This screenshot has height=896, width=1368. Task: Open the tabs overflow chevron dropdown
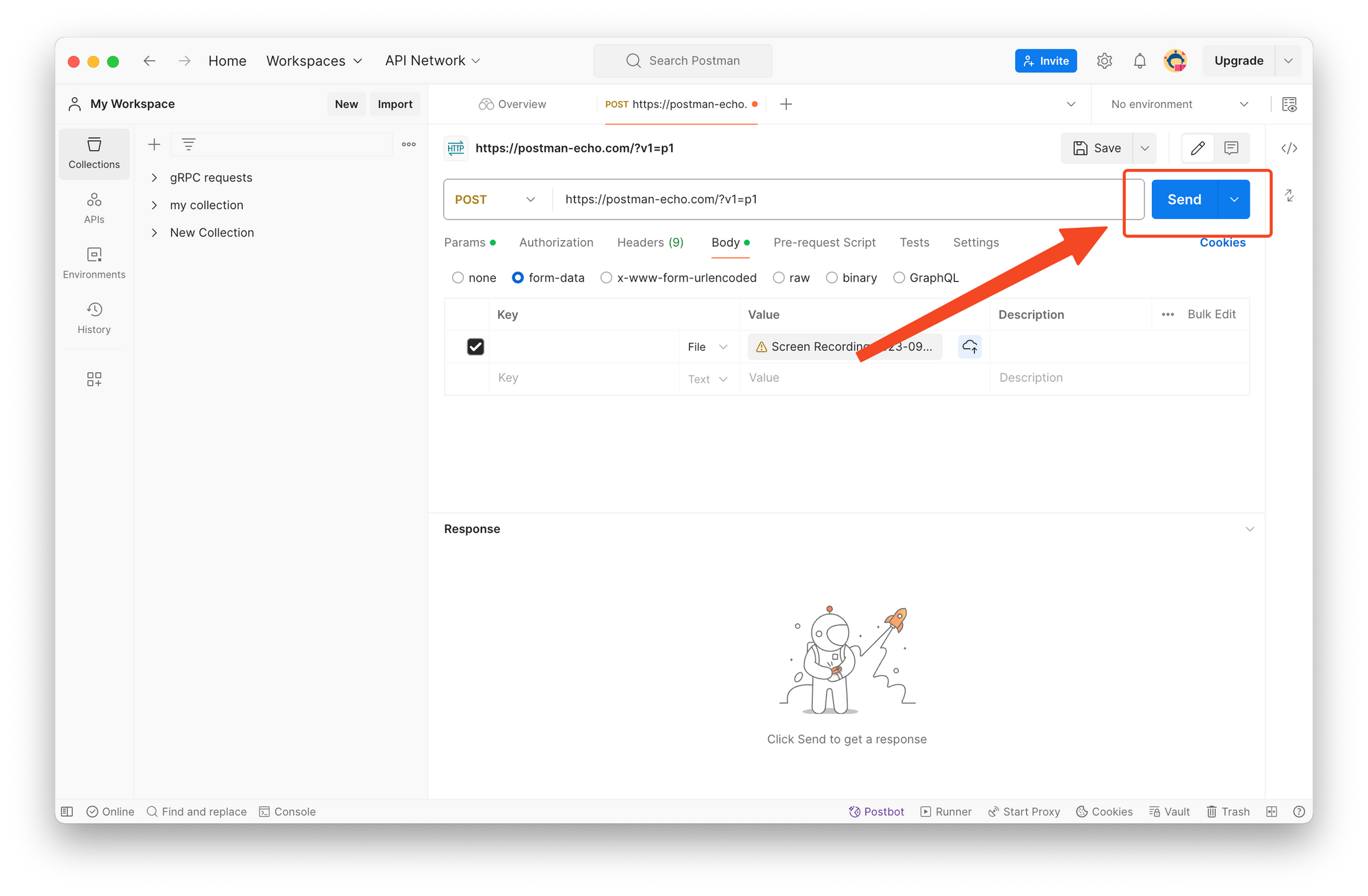point(1071,104)
